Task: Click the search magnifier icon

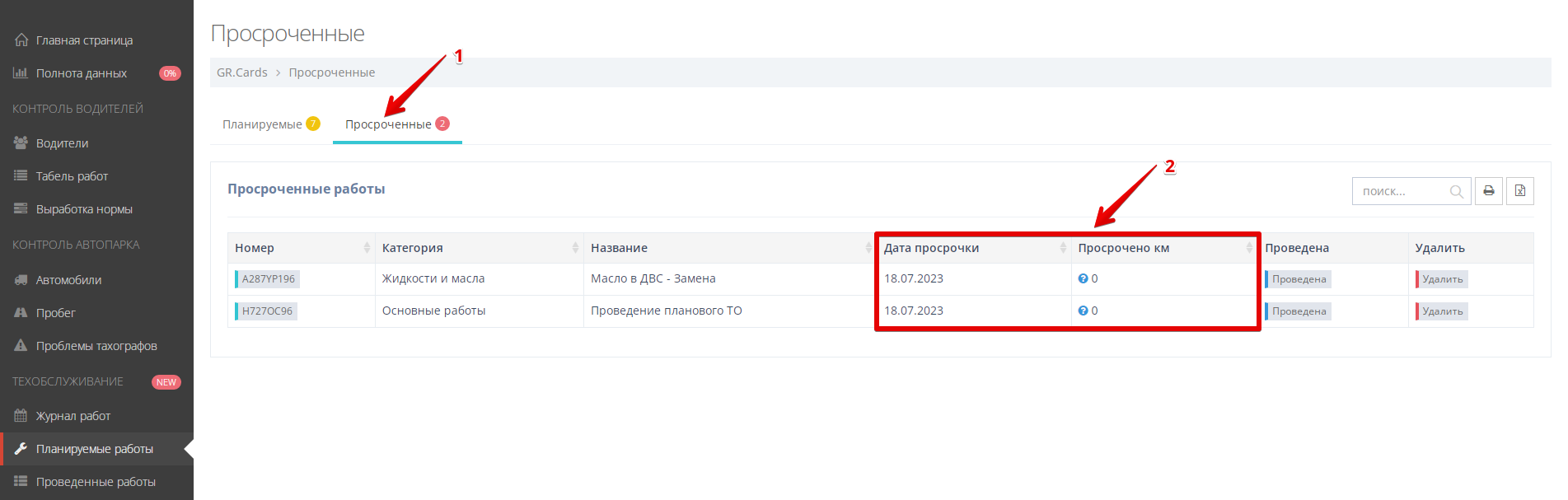Action: (x=1456, y=192)
